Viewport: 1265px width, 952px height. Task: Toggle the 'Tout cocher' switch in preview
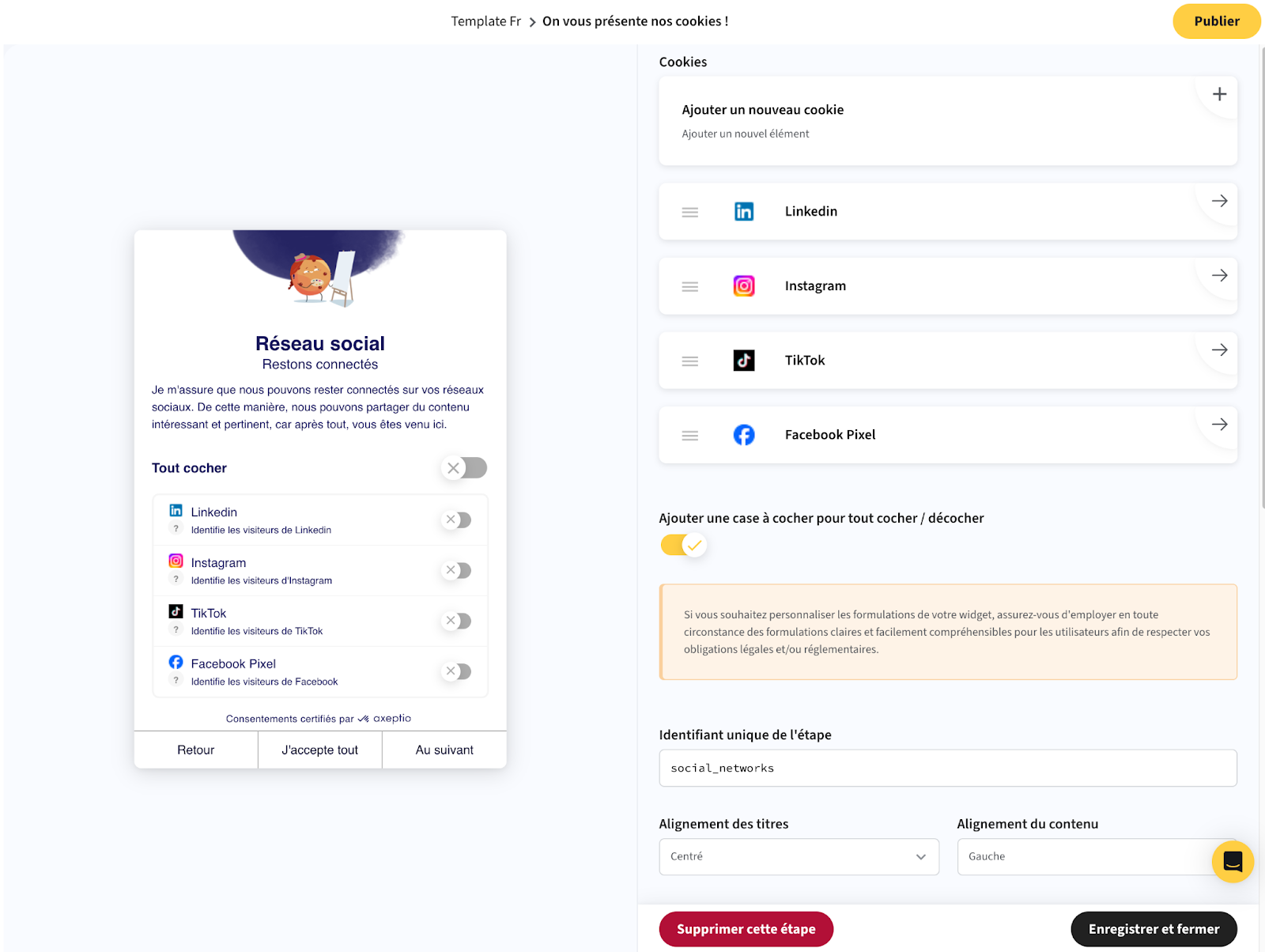[464, 468]
